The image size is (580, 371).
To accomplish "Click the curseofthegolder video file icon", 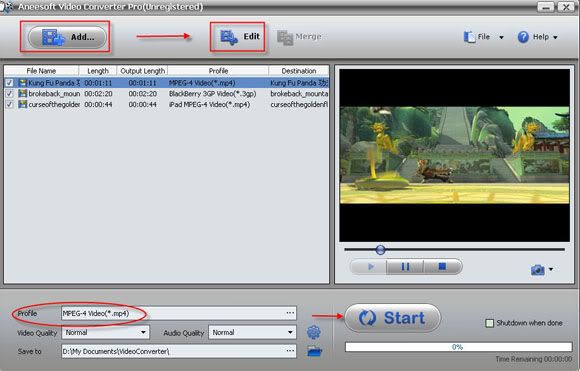I will coord(23,104).
